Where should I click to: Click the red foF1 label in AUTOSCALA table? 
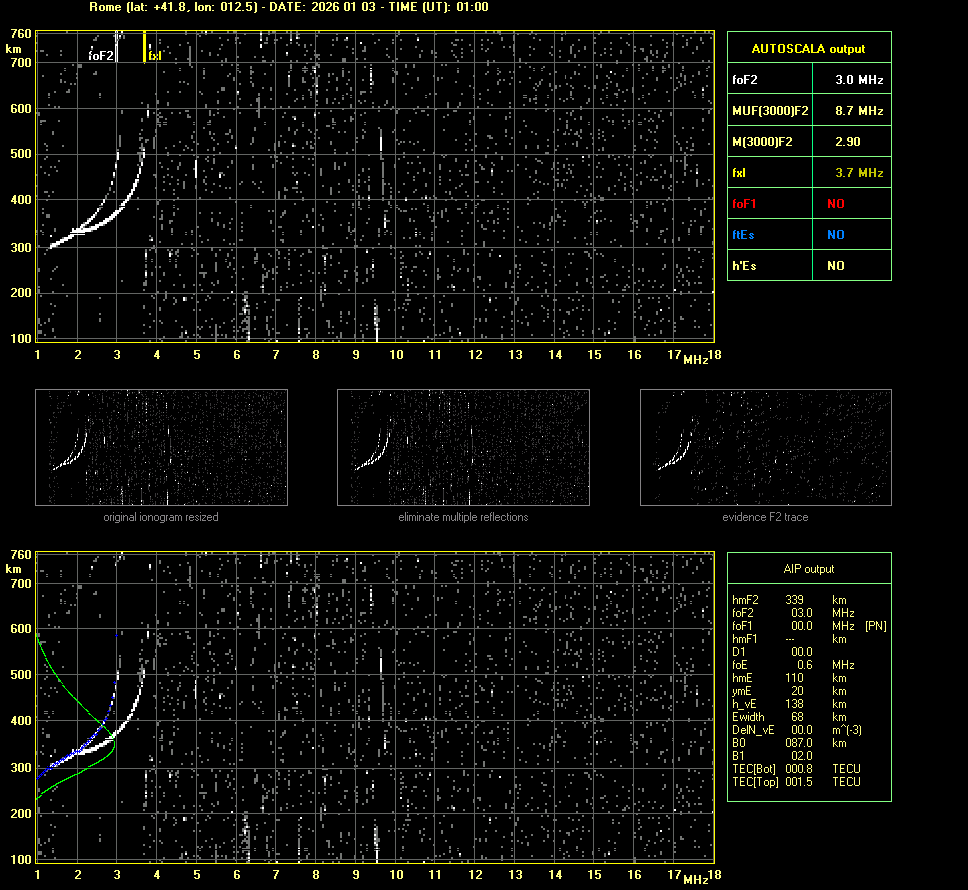coord(745,204)
